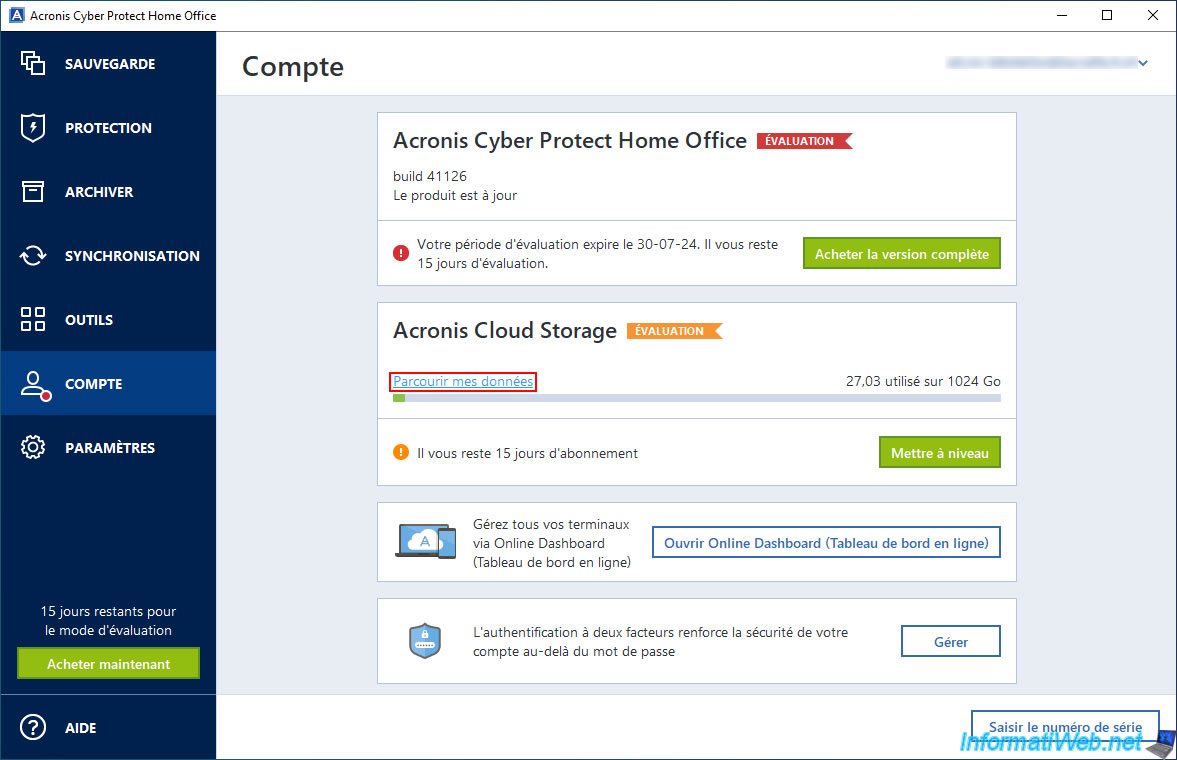Click 'Il vous reste 15 jours d'abonnement' text

tap(527, 453)
